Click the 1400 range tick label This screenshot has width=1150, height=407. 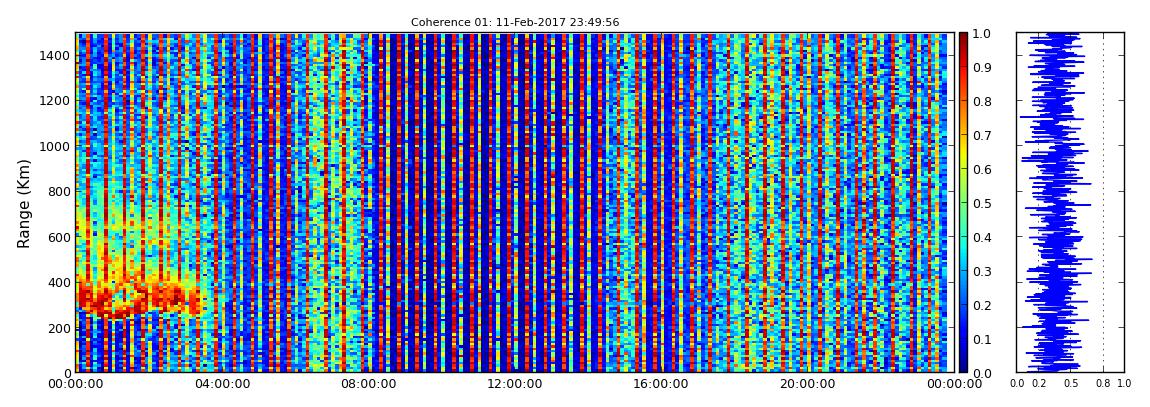pyautogui.click(x=54, y=56)
